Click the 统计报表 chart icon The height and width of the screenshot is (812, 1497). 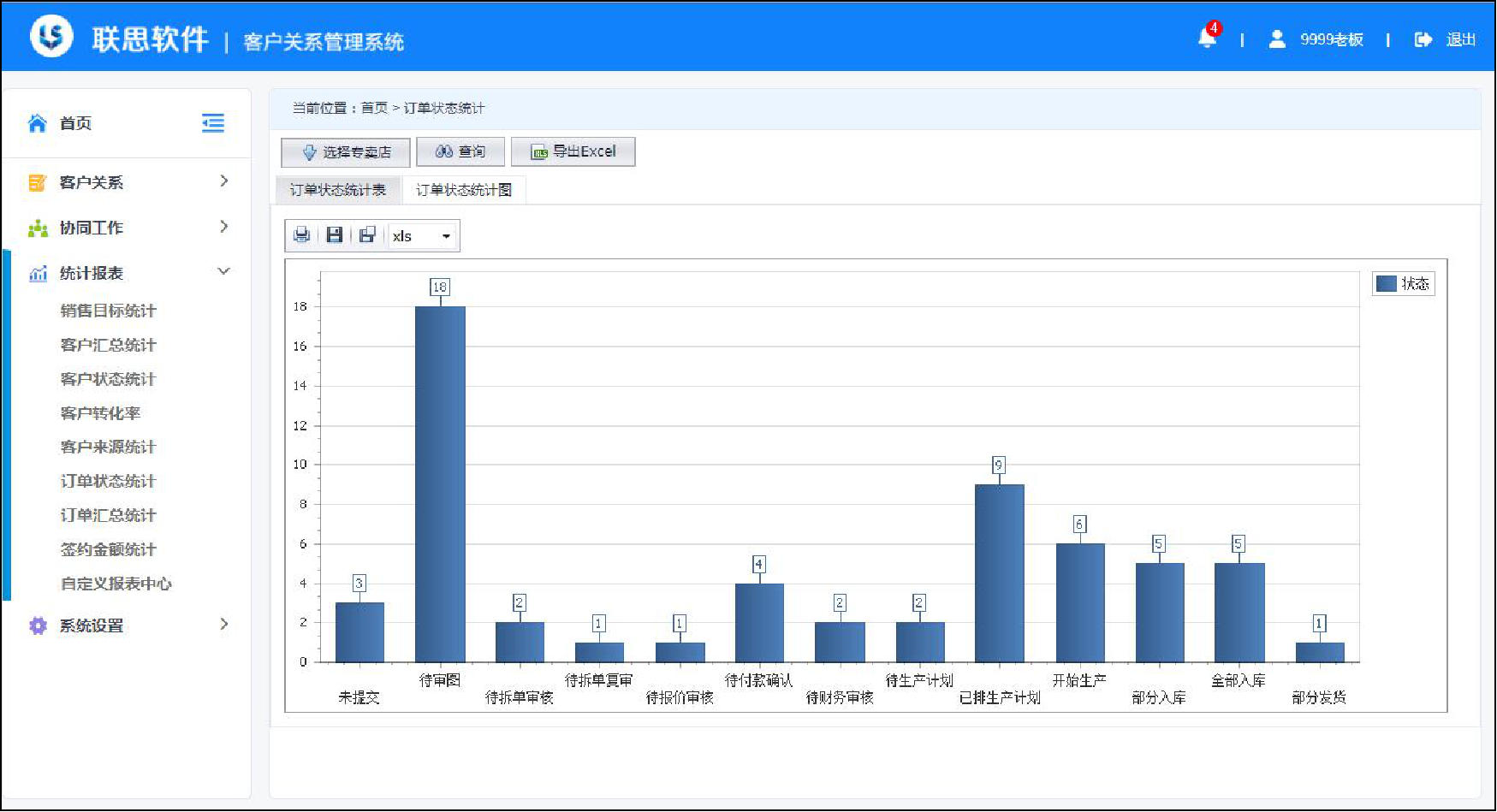(x=38, y=274)
